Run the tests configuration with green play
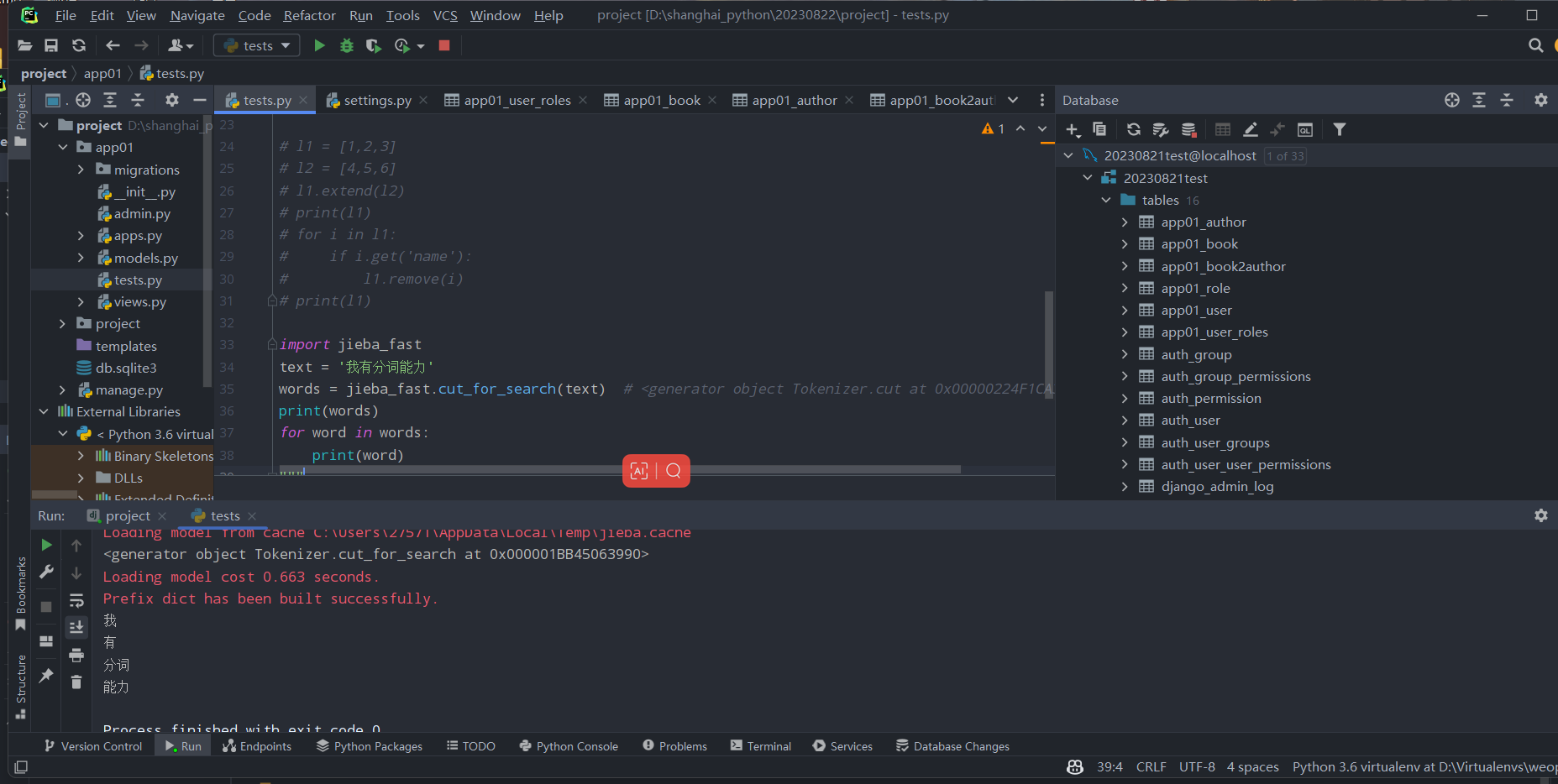1558x784 pixels. click(x=319, y=45)
